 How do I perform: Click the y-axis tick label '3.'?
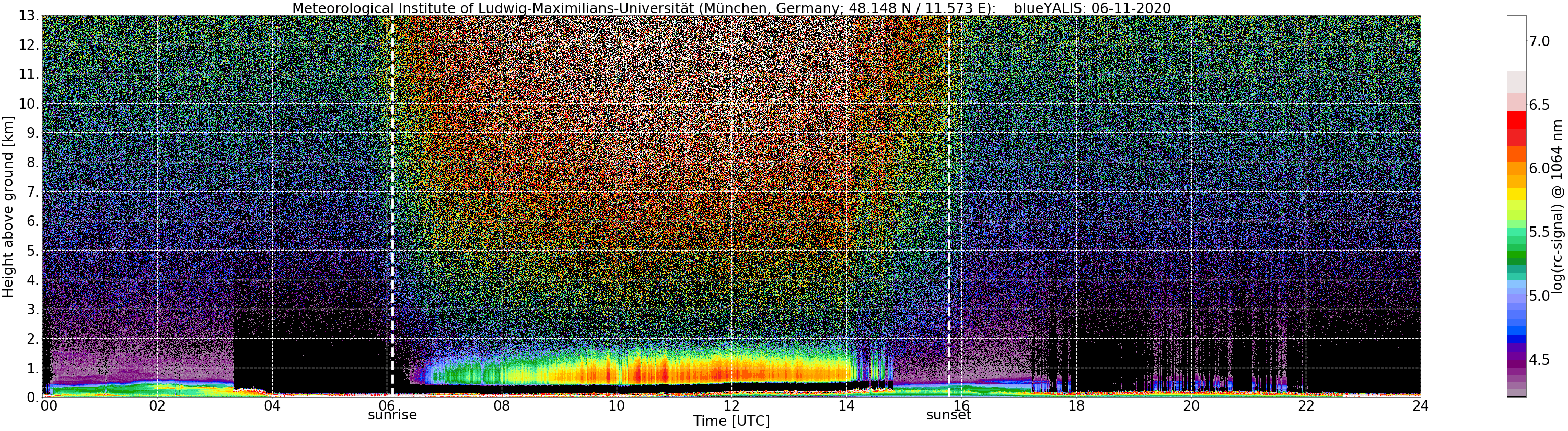33,309
